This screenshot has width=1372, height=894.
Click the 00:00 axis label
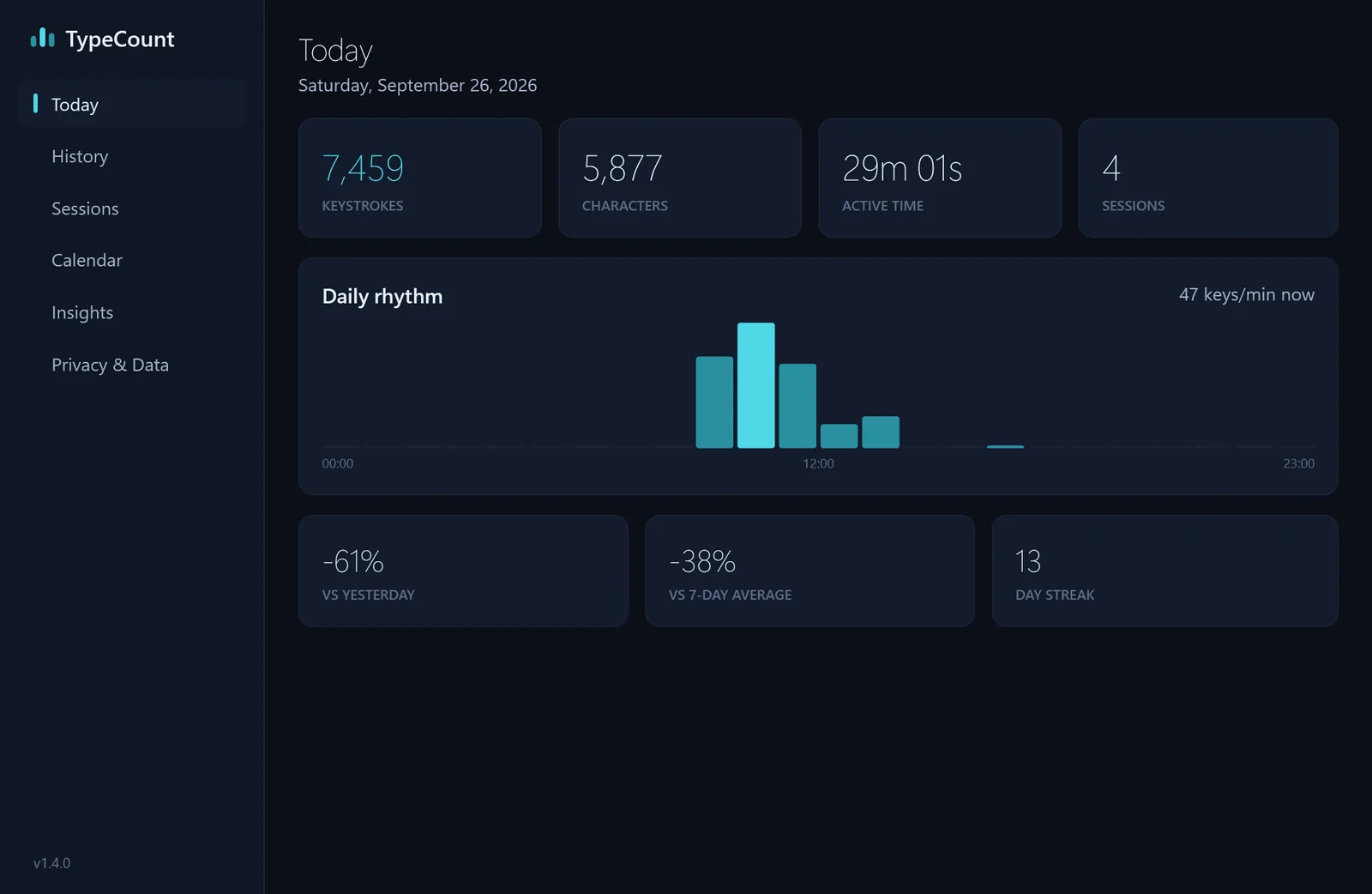coord(337,463)
